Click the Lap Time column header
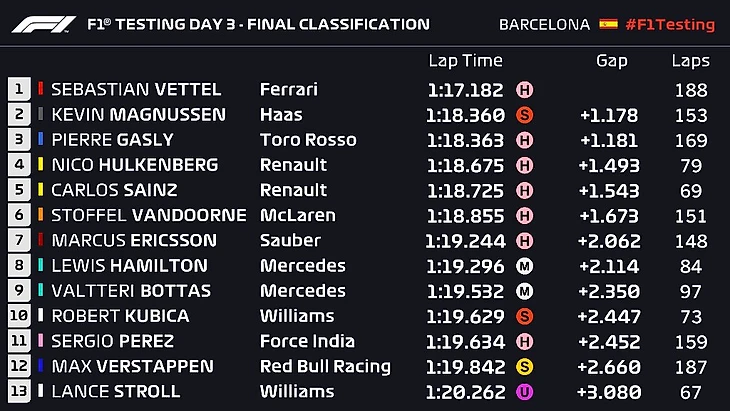The height and width of the screenshot is (411, 730). click(x=465, y=61)
